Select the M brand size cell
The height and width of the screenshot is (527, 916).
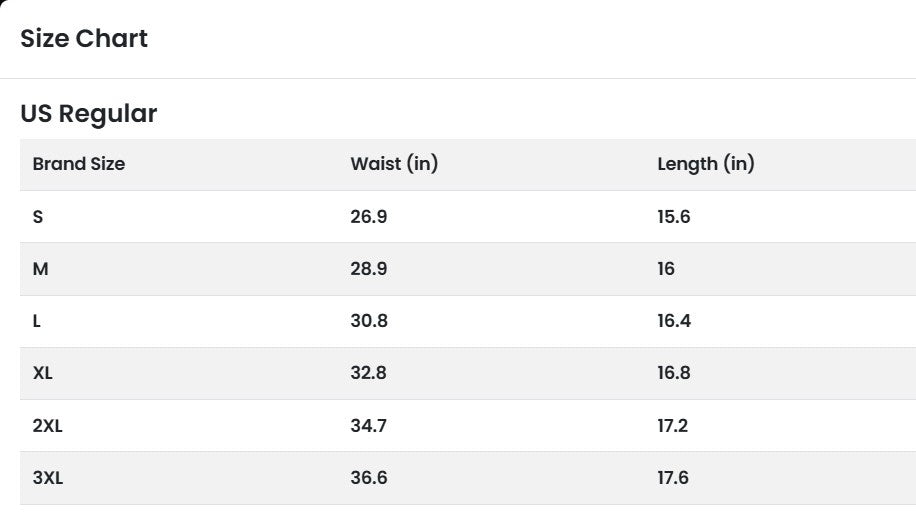coord(40,269)
